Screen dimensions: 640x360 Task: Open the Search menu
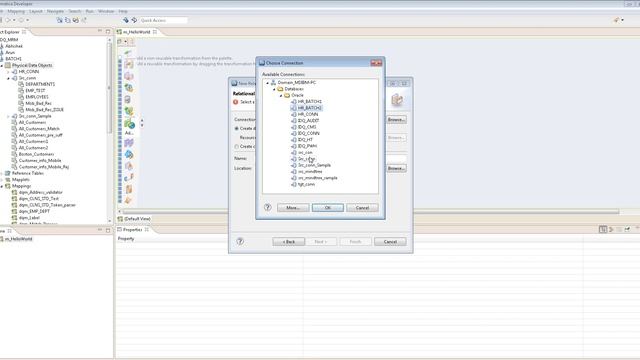click(x=75, y=11)
